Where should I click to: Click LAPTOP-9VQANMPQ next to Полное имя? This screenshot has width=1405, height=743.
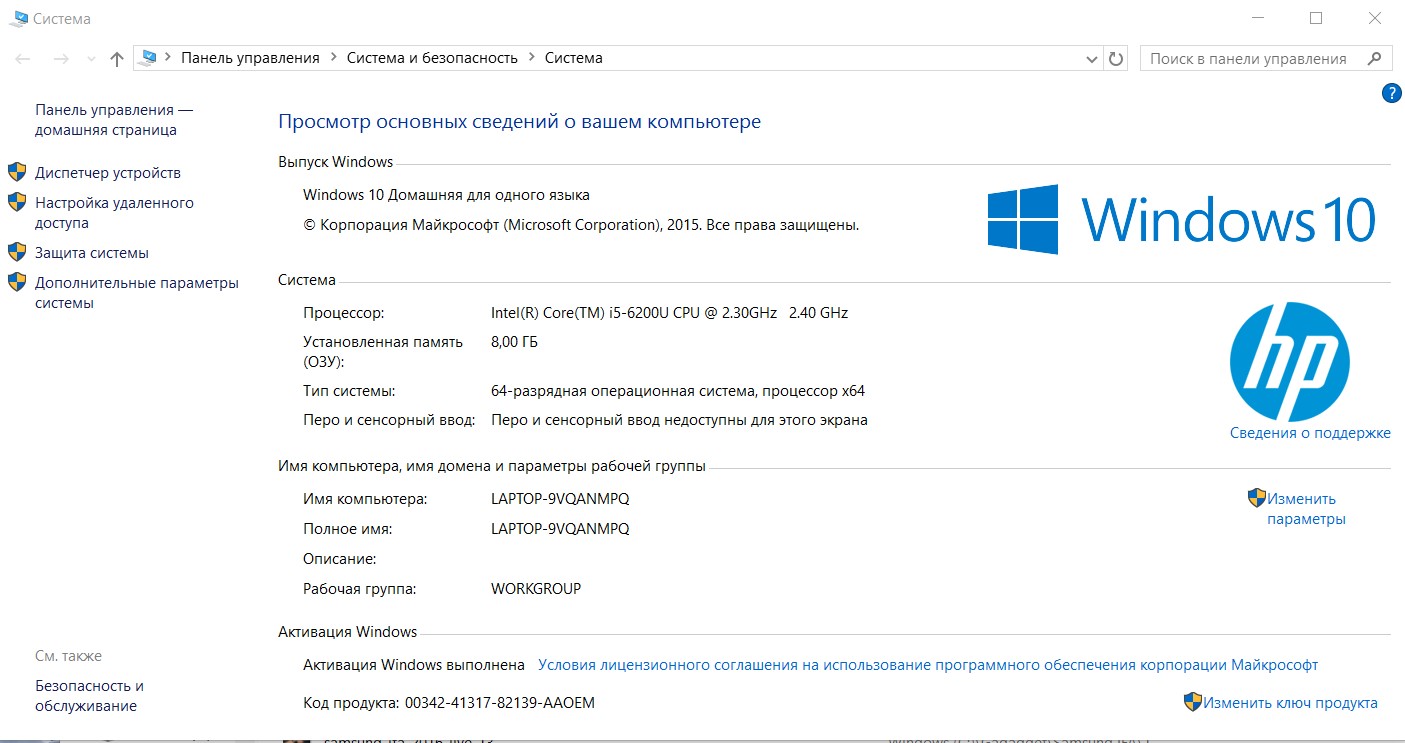[560, 528]
